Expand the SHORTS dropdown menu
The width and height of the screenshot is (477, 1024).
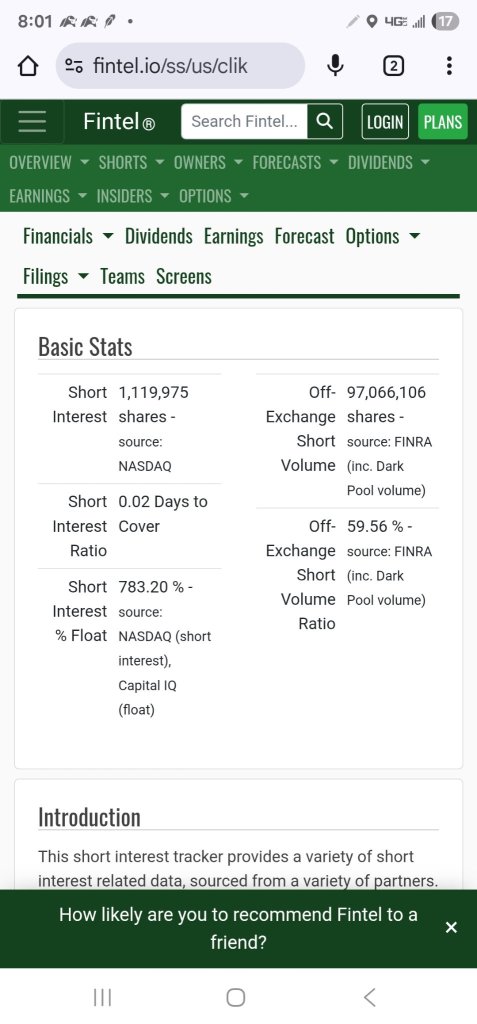[x=131, y=163]
